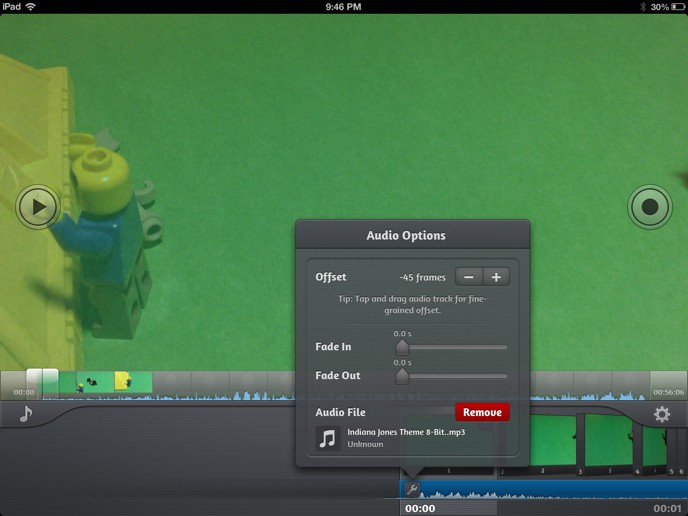This screenshot has height=516, width=688.
Task: Click the Fade In slider handle
Action: [x=402, y=347]
